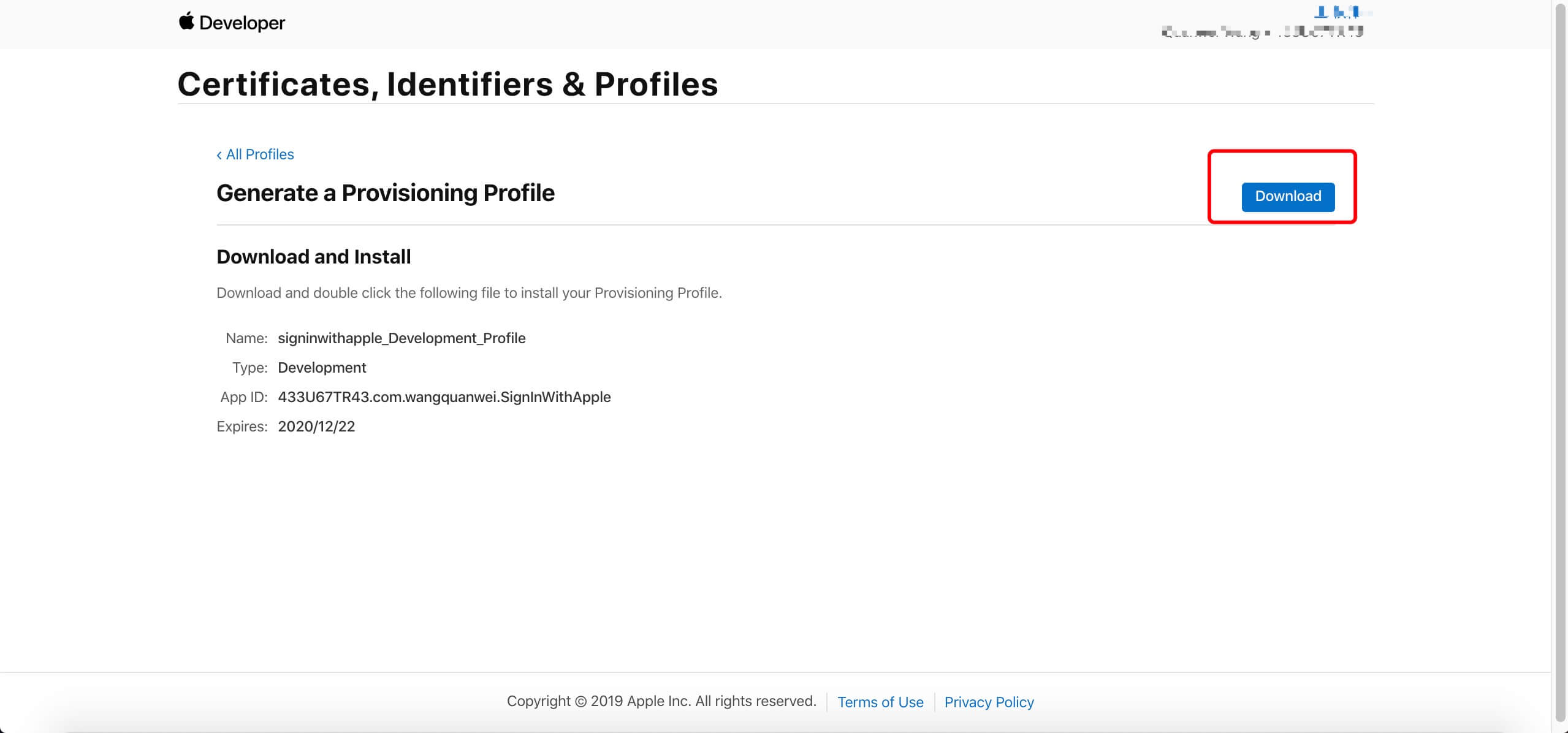Select the App ID value 433U67TR43.com.wangquanwei.SignInWithApple
The height and width of the screenshot is (733, 1568).
point(443,397)
